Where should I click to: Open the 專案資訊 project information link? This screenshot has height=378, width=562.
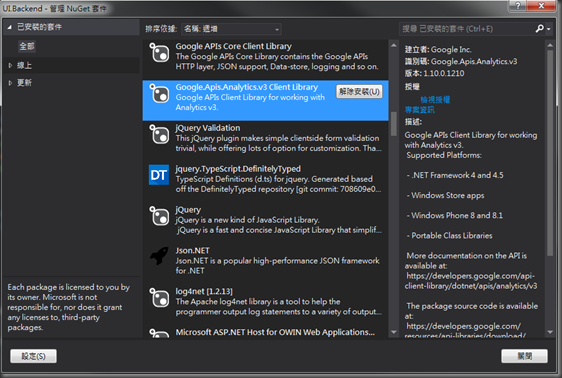420,110
